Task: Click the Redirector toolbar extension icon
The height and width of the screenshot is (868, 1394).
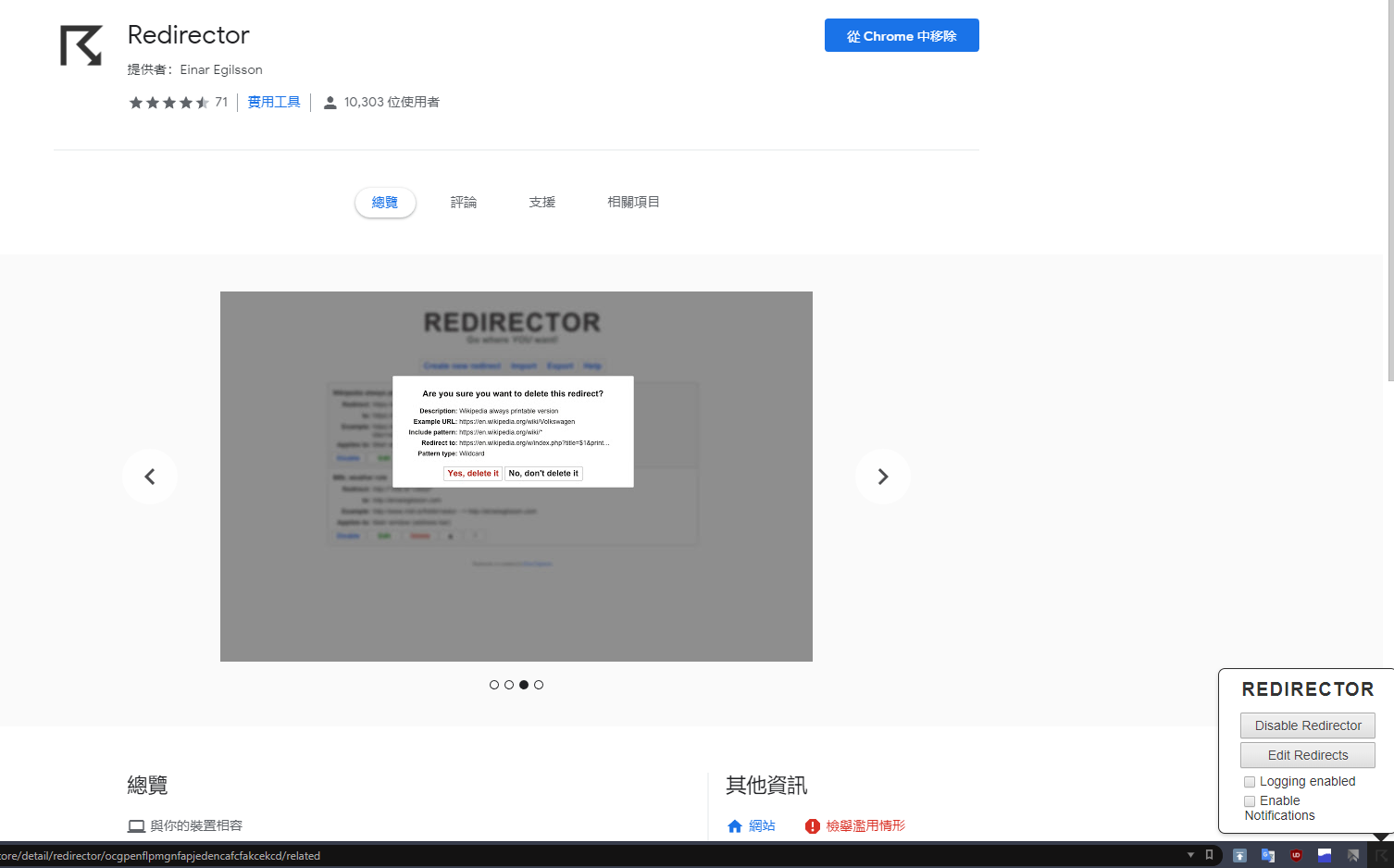Action: (1382, 856)
